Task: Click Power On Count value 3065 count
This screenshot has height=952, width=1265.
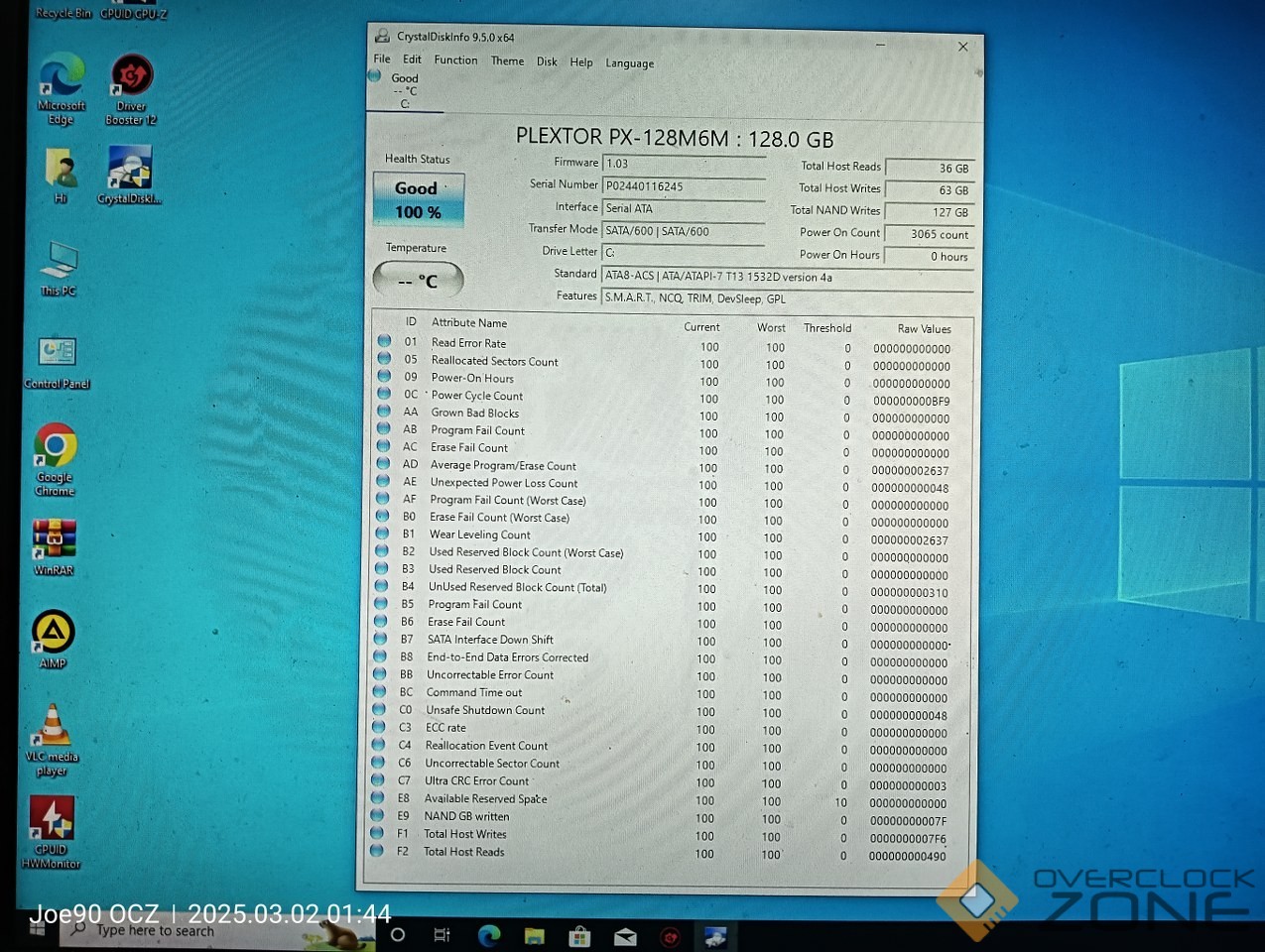Action: pyautogui.click(x=930, y=235)
